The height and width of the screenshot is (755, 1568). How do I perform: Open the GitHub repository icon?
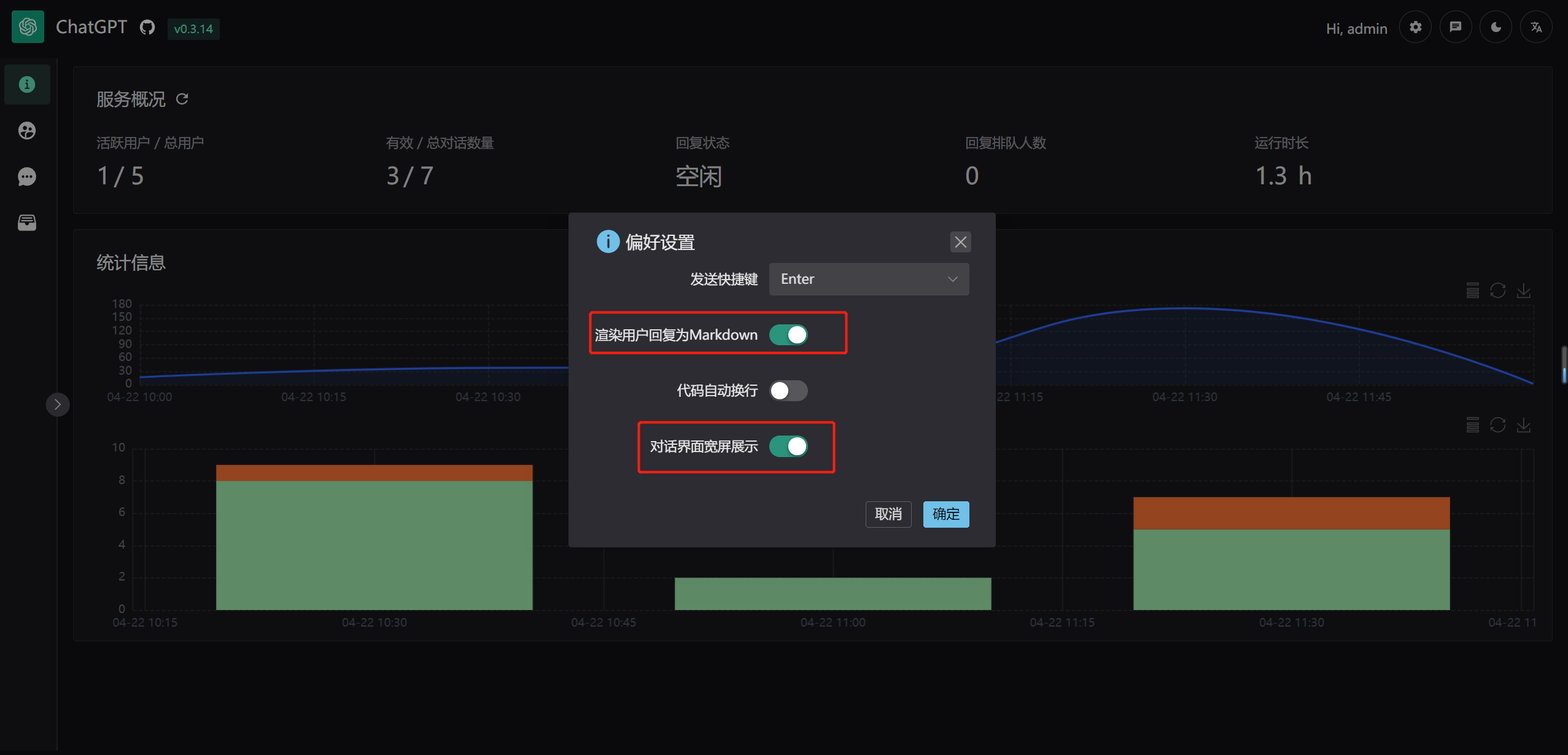coord(147,26)
